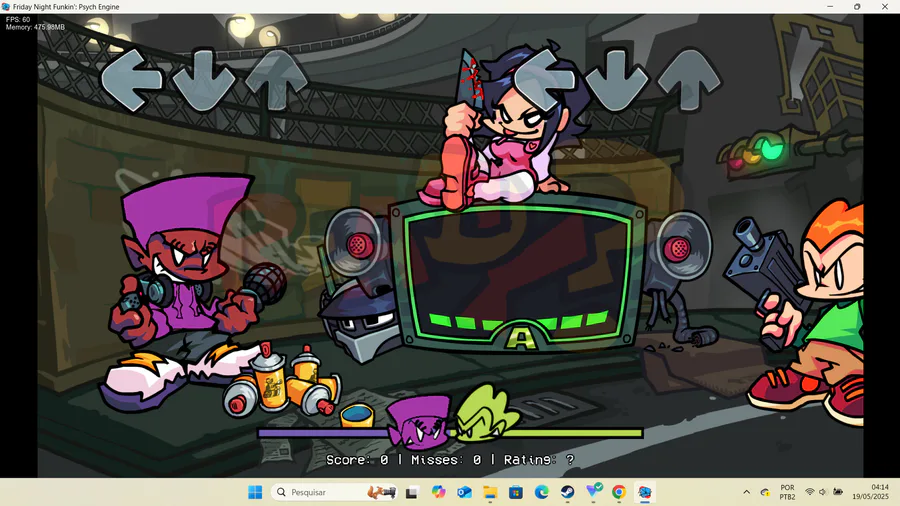The height and width of the screenshot is (506, 900).
Task: Click the Pesquisar search box
Action: (335, 492)
